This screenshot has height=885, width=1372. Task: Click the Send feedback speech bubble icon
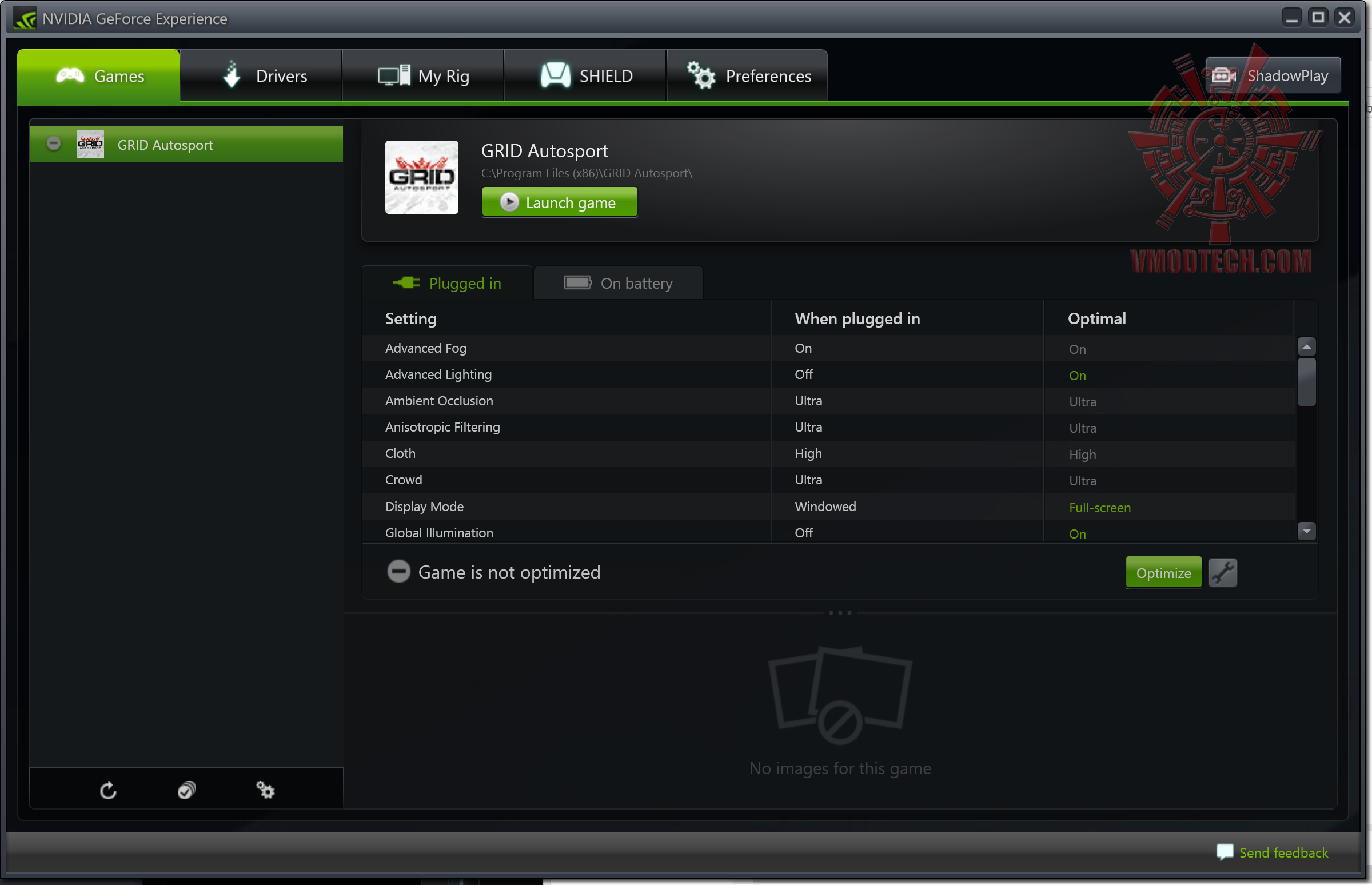(x=1225, y=852)
